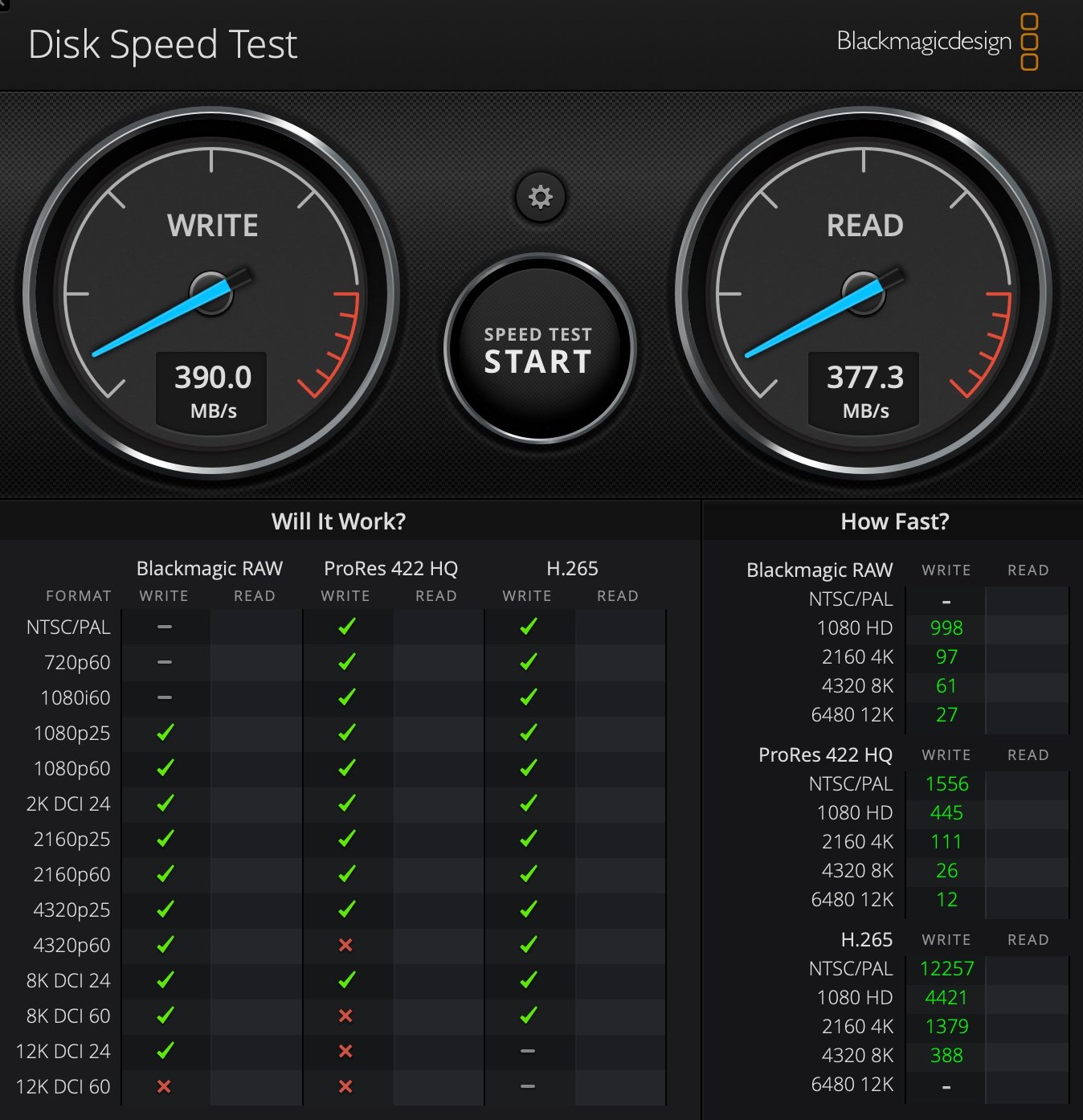
Task: Click the Blackmagic RAW header in Will It Work
Action: [209, 569]
